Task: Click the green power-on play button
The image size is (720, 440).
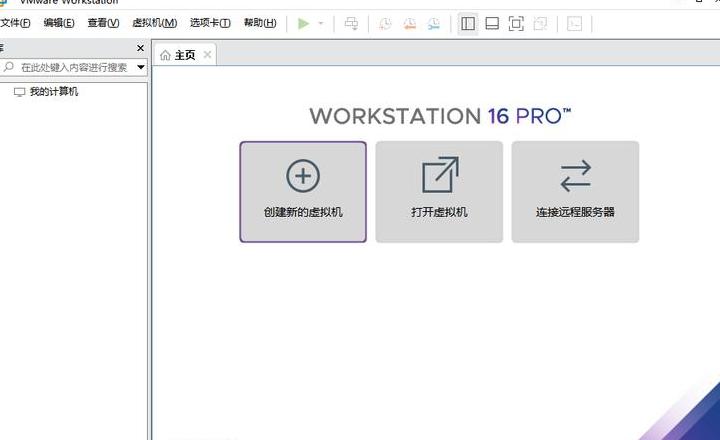Action: (x=303, y=23)
